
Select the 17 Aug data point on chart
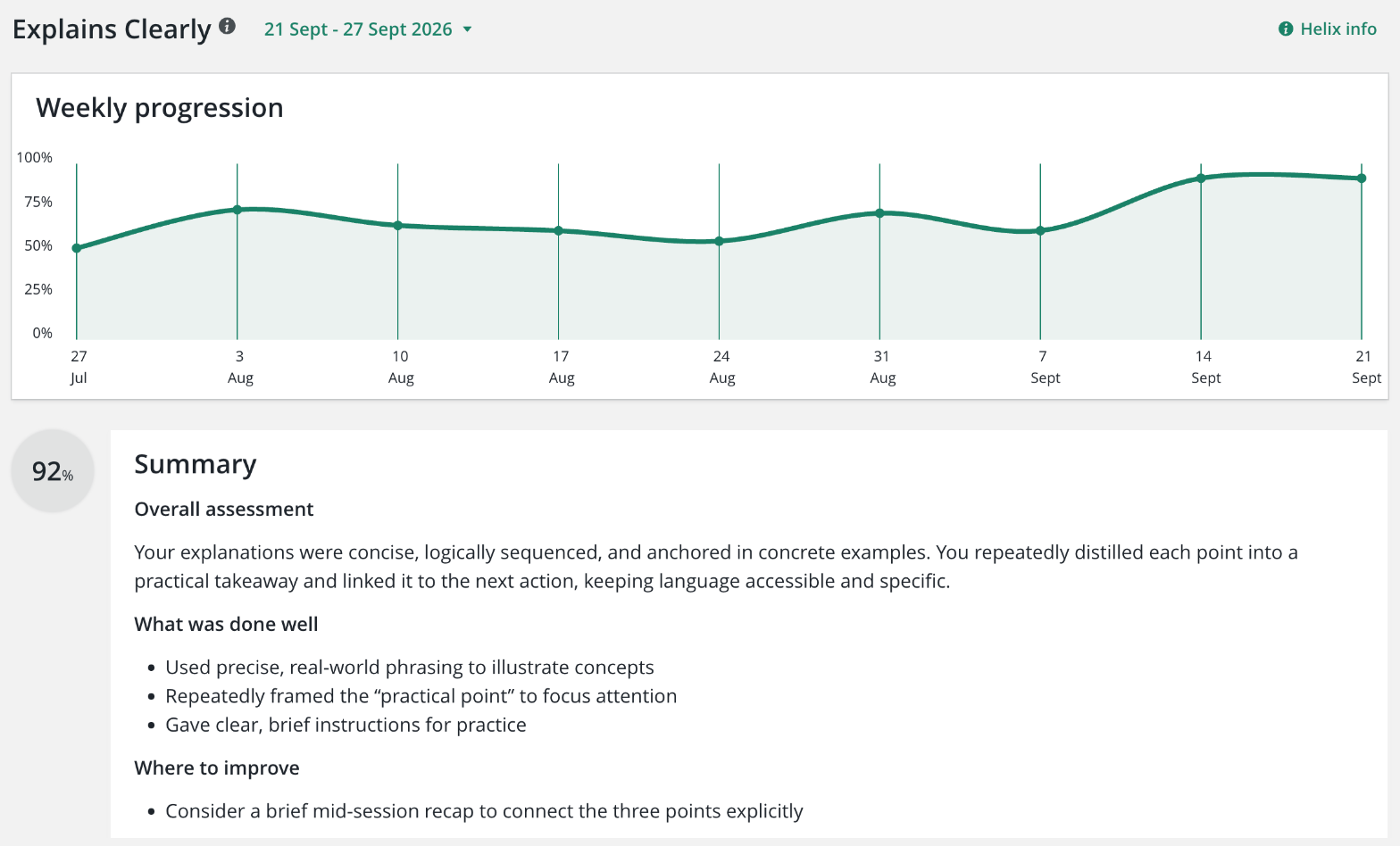click(x=559, y=231)
